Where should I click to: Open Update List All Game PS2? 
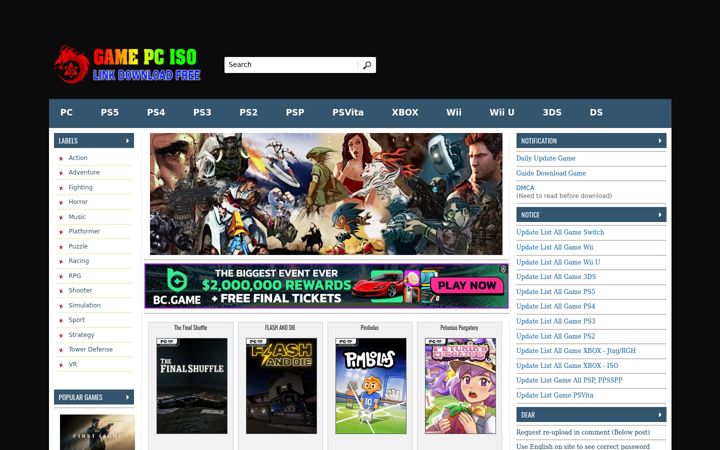pyautogui.click(x=556, y=336)
